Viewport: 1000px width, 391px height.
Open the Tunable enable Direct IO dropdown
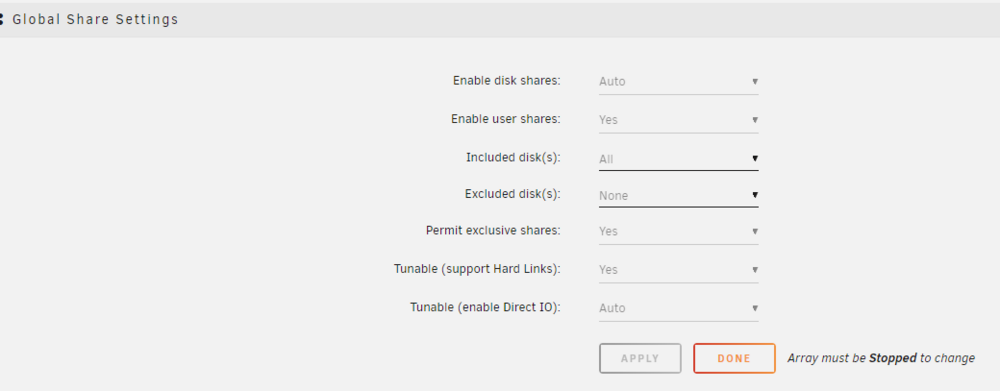pos(679,308)
